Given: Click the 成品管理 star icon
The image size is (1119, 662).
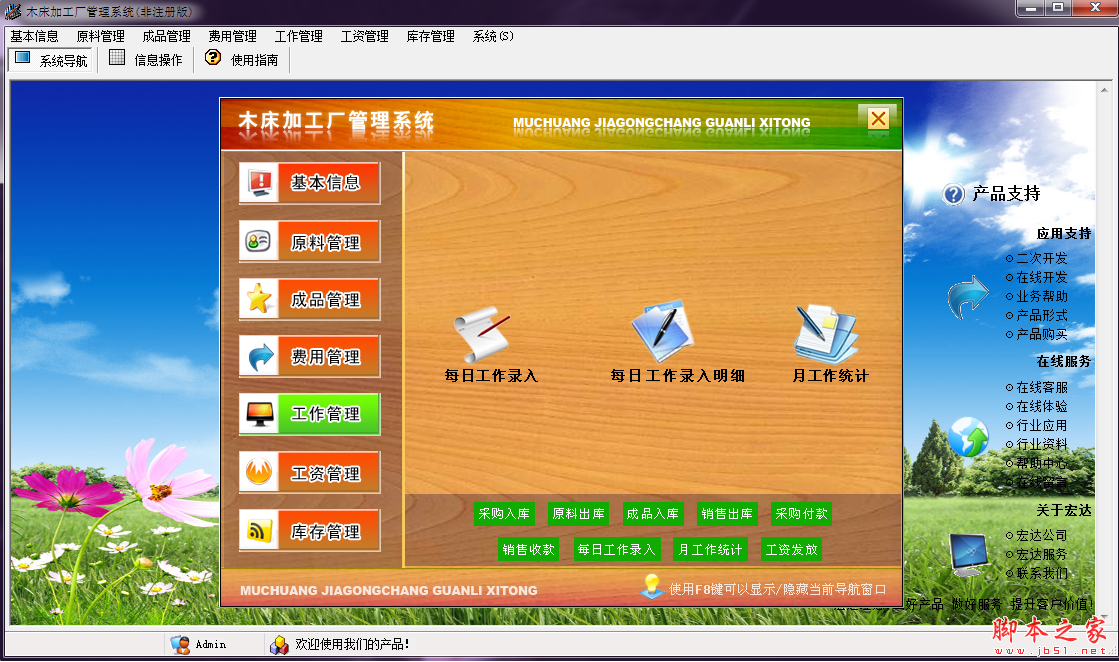Looking at the screenshot, I should click(259, 299).
